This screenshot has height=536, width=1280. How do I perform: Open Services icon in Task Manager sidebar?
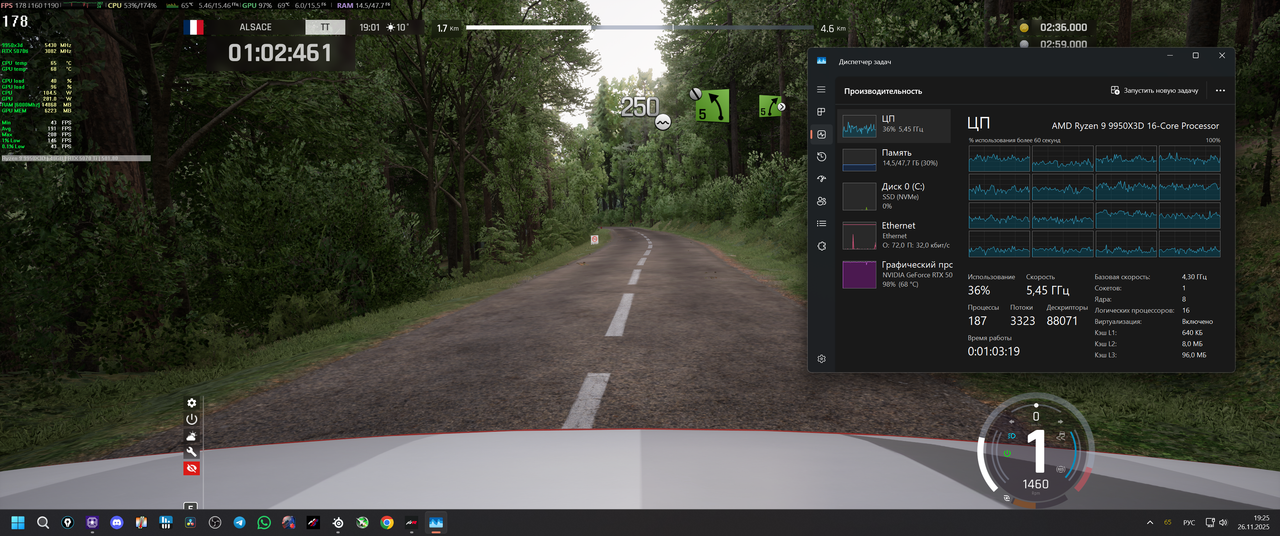(821, 246)
